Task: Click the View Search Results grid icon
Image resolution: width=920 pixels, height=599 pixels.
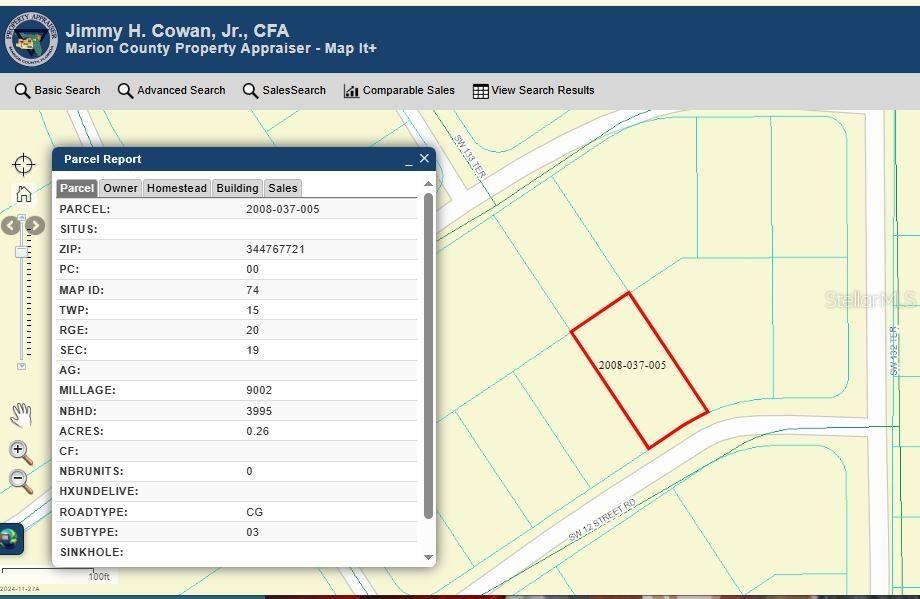Action: [480, 90]
